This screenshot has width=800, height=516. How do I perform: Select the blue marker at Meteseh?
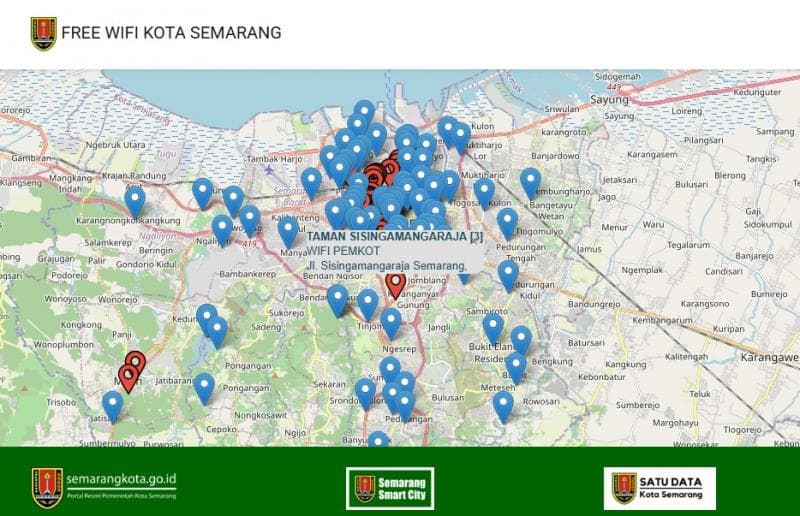(x=515, y=366)
